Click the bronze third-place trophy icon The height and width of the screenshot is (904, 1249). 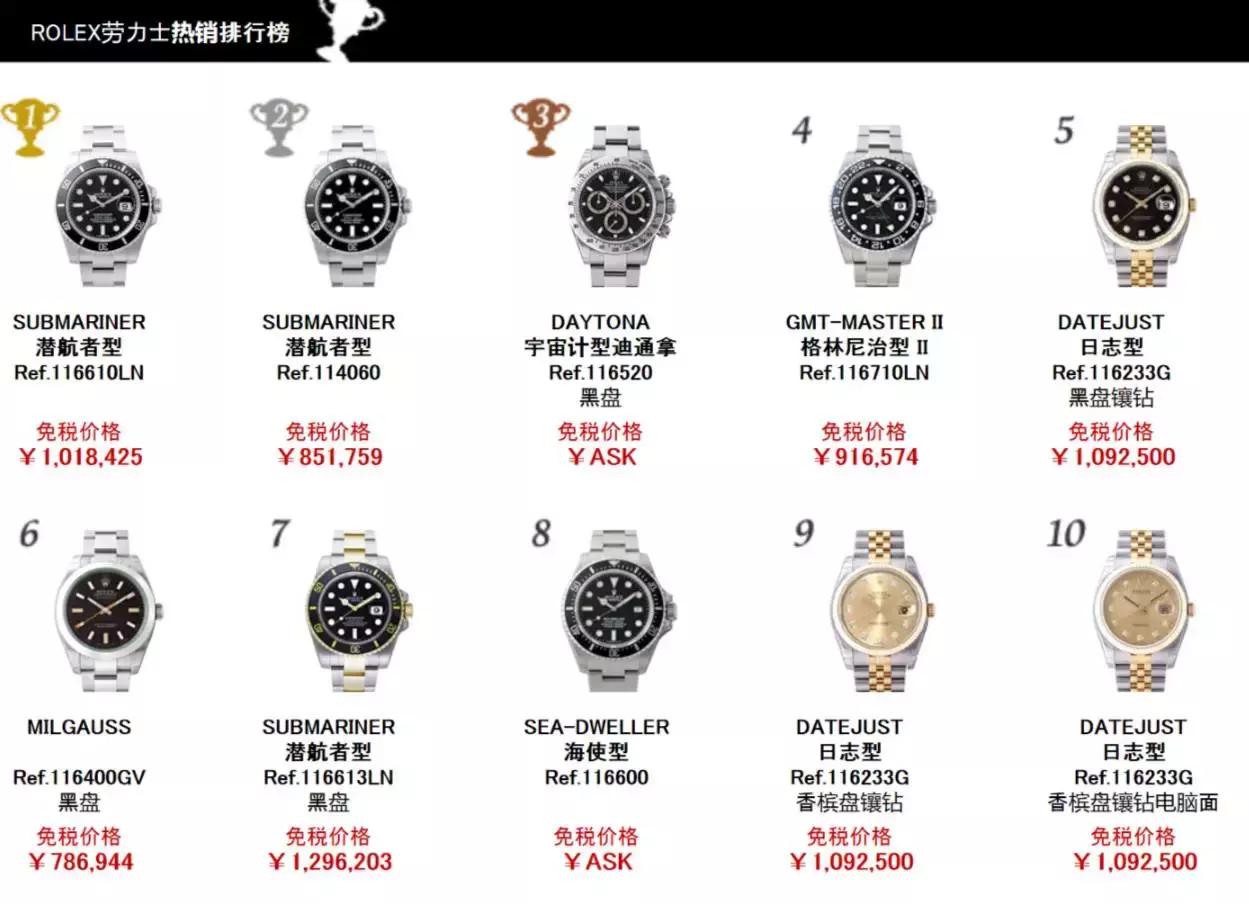tap(541, 126)
